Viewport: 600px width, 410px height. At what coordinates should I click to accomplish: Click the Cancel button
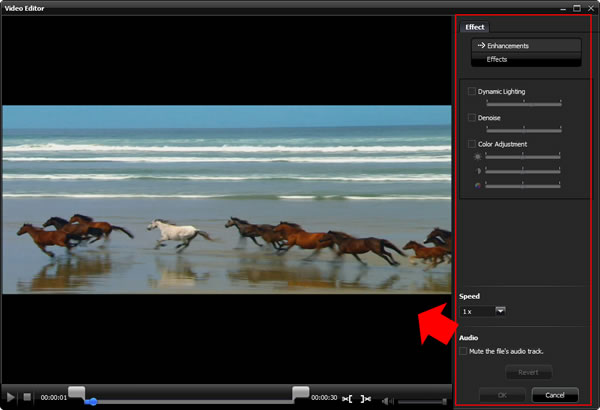pos(555,395)
